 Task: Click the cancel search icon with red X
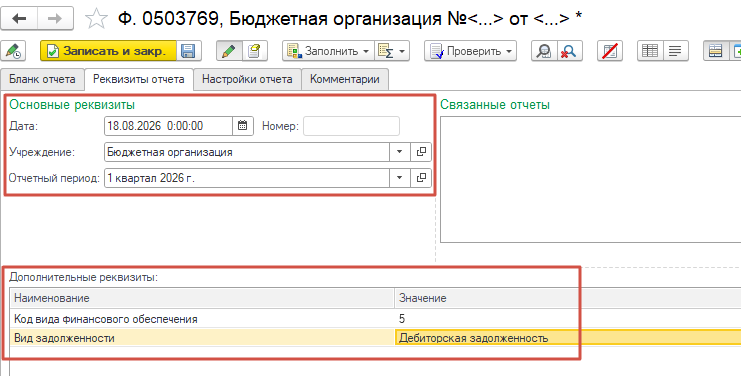click(569, 51)
